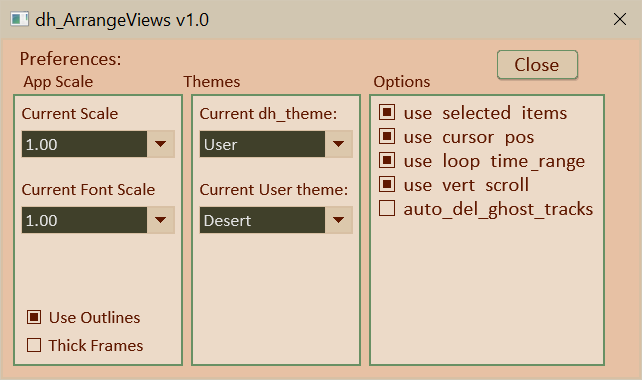The width and height of the screenshot is (642, 380).
Task: Close the dh_ArrangeViews window with X
Action: point(620,19)
